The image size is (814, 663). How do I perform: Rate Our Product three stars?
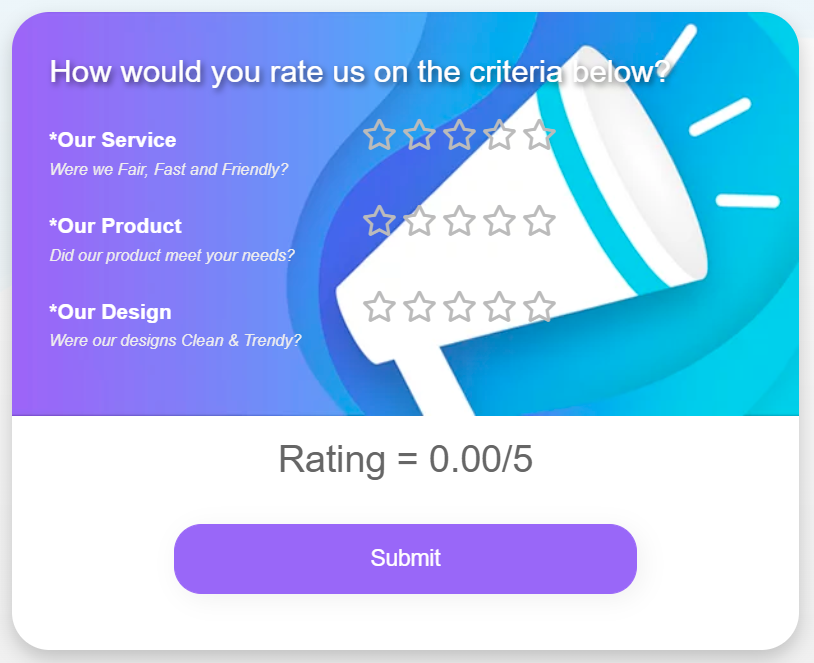point(459,221)
